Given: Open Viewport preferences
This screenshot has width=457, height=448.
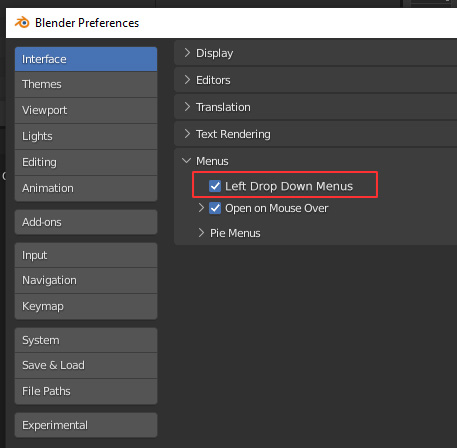Looking at the screenshot, I should click(86, 110).
